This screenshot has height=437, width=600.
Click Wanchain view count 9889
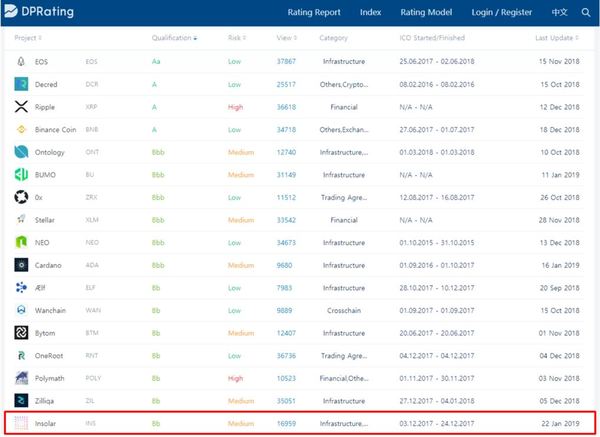(x=284, y=310)
